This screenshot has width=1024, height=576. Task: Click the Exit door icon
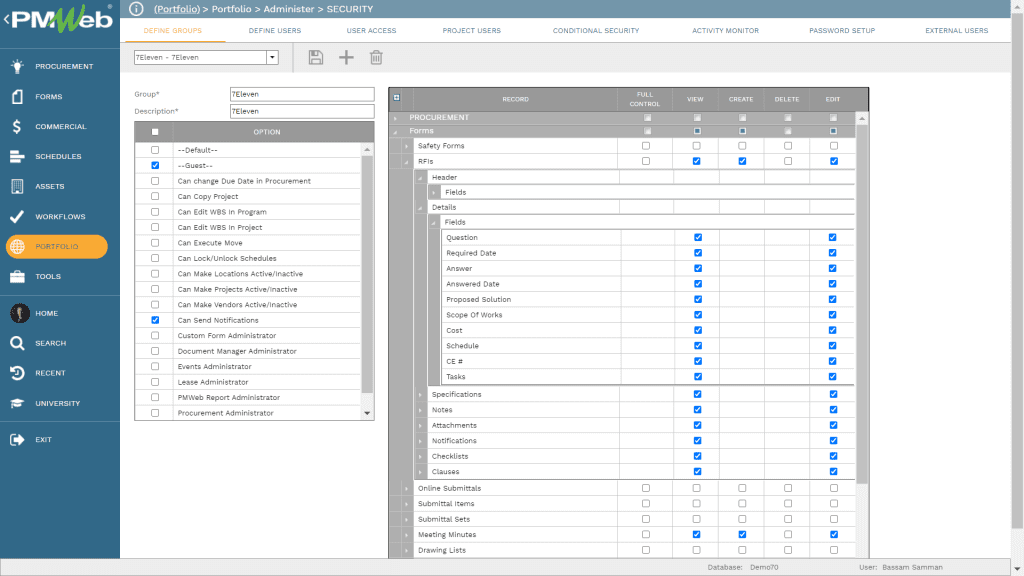[x=18, y=440]
